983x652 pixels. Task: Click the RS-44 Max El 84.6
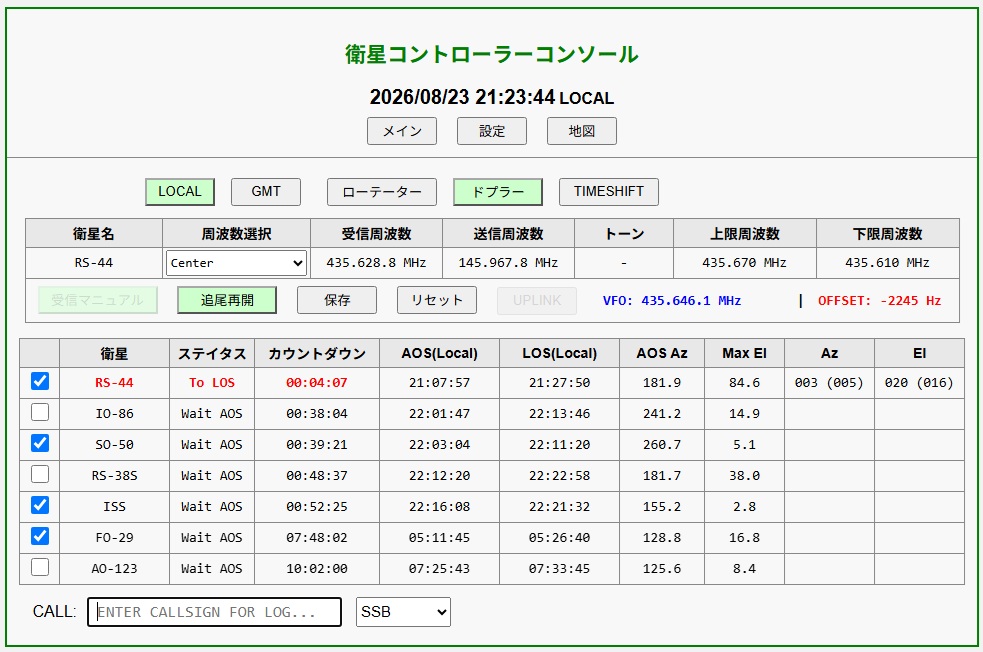click(x=744, y=382)
